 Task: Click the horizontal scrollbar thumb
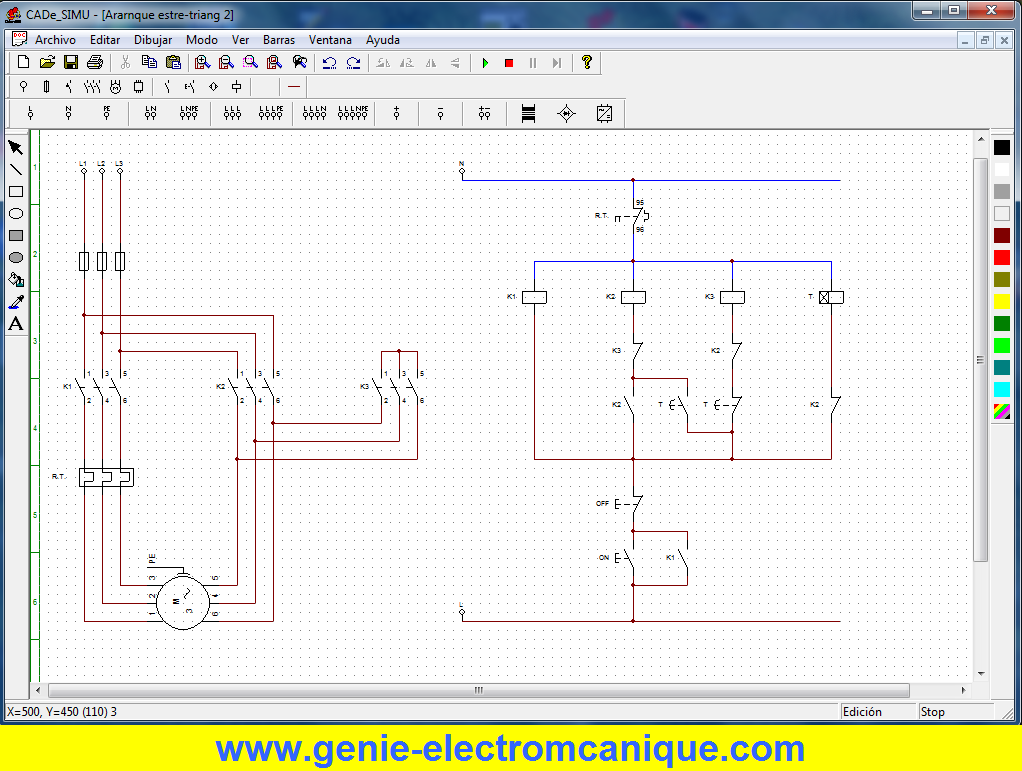point(478,691)
